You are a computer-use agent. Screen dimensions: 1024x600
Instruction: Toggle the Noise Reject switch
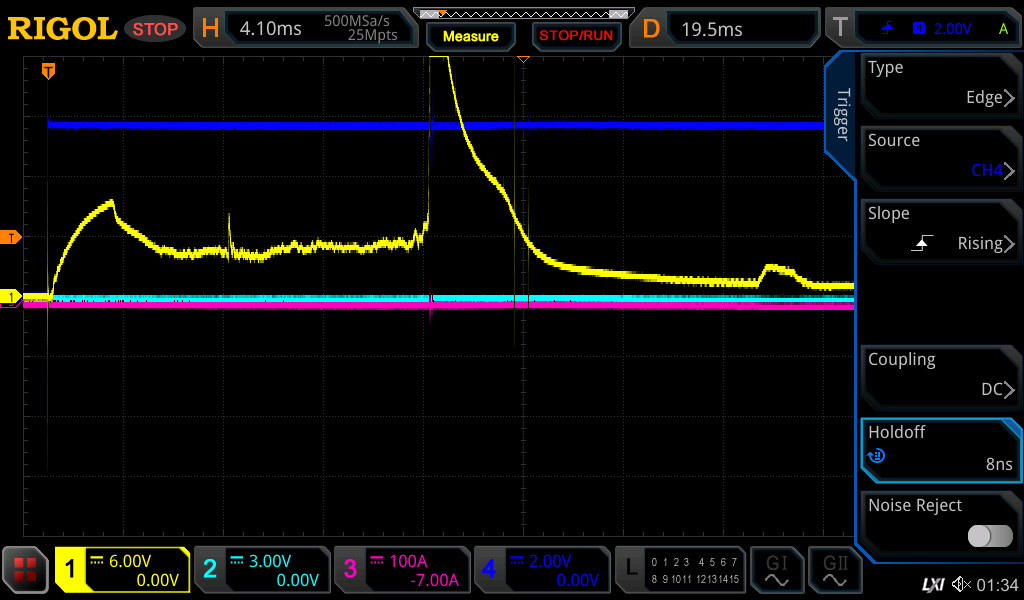[x=989, y=536]
